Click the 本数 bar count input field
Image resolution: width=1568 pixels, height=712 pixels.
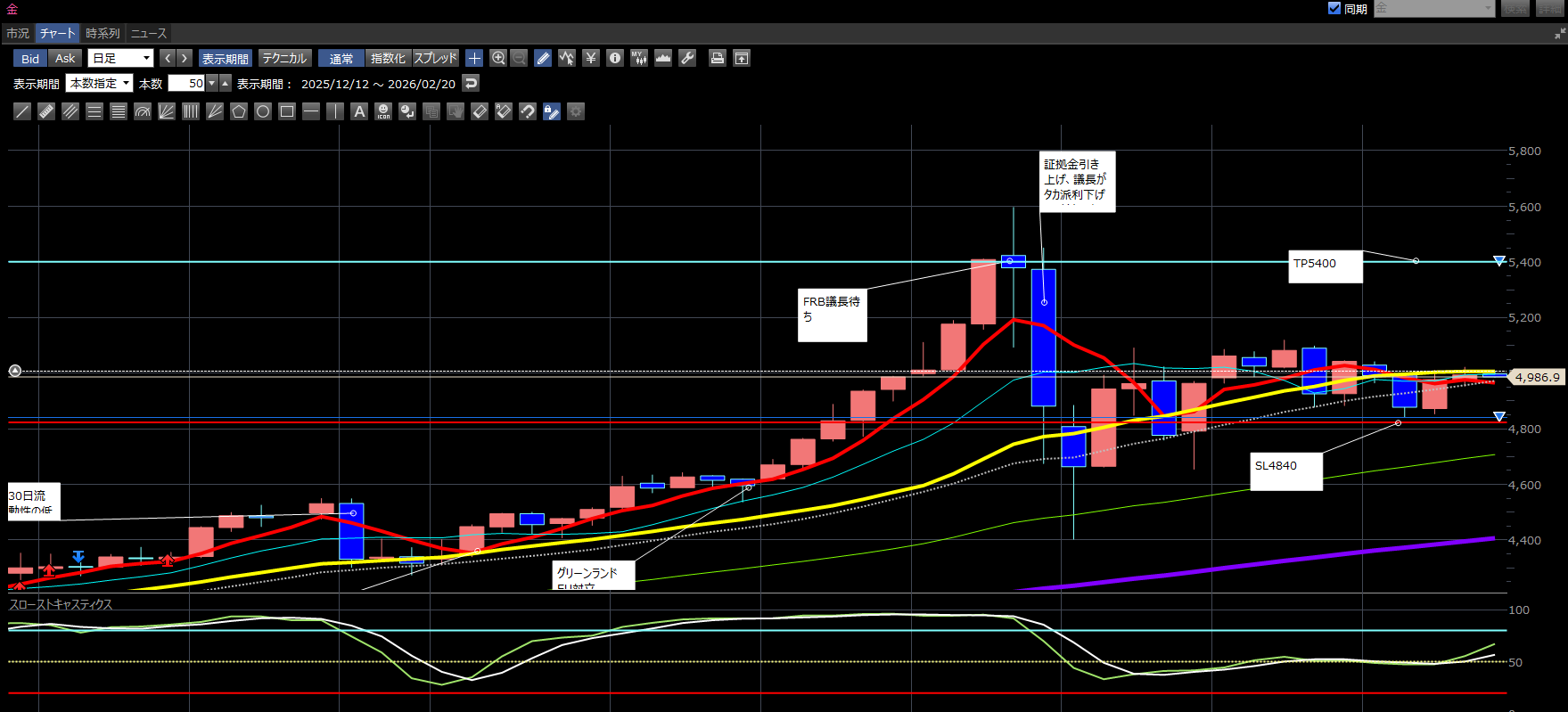point(186,83)
